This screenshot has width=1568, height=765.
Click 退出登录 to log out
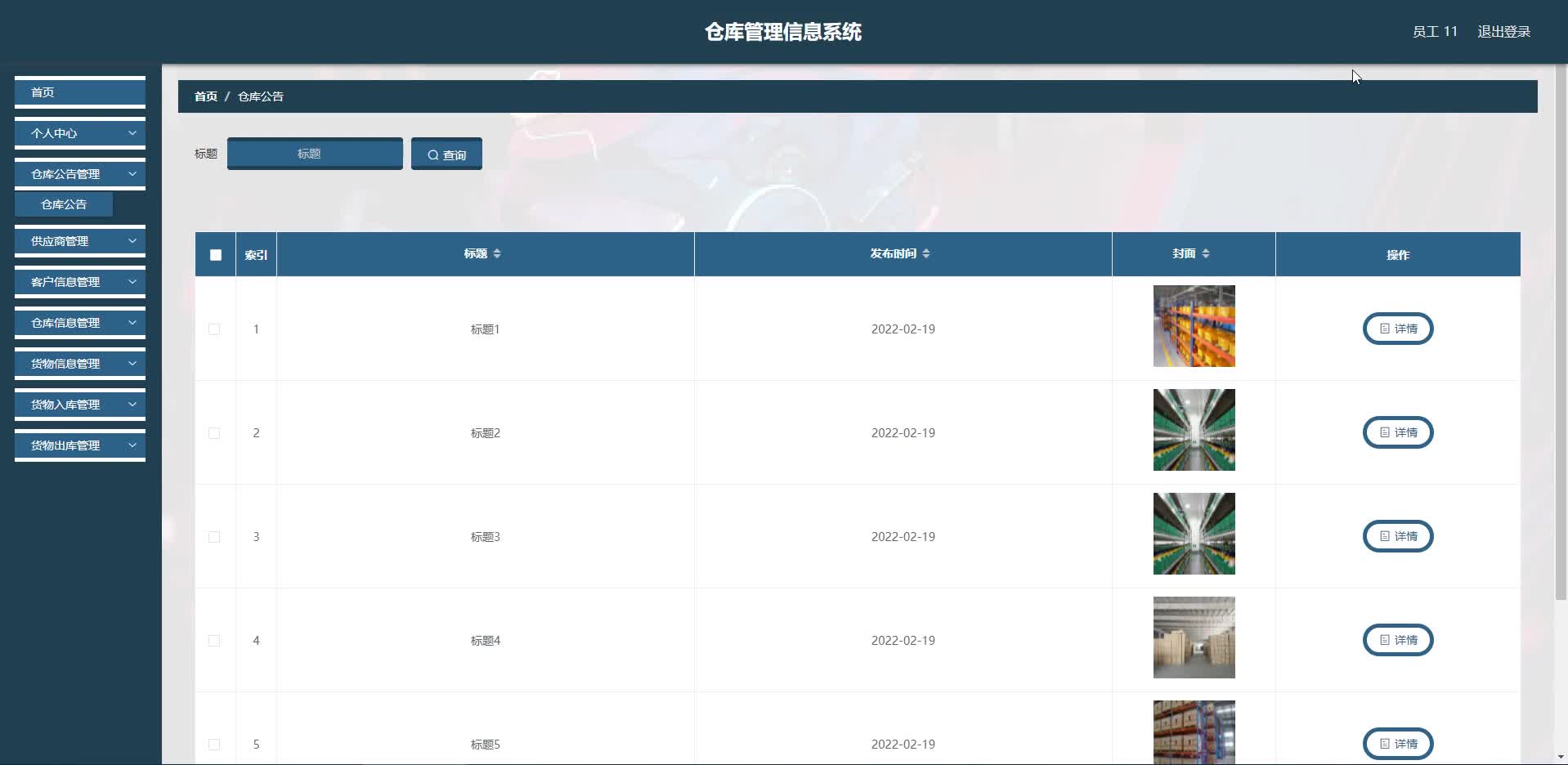[x=1504, y=31]
